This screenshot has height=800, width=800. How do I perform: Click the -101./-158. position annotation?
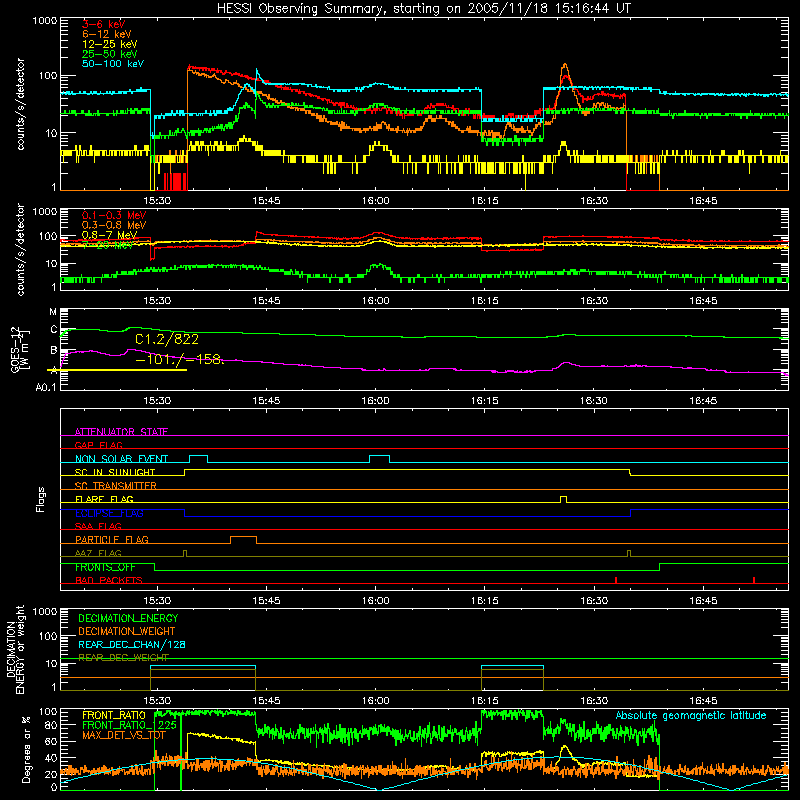pyautogui.click(x=180, y=360)
